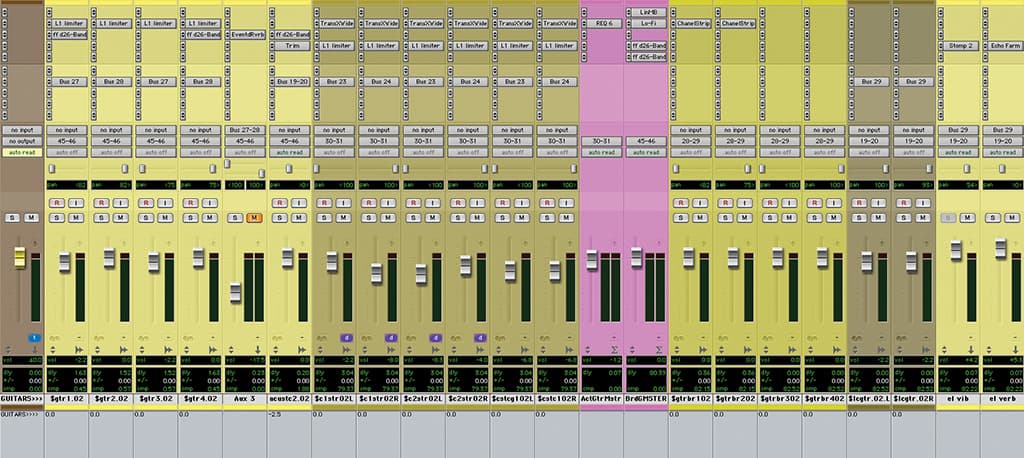Image resolution: width=1024 pixels, height=458 pixels.
Task: Open the REQ 6 insert on ActGtrMstr
Action: tap(604, 24)
